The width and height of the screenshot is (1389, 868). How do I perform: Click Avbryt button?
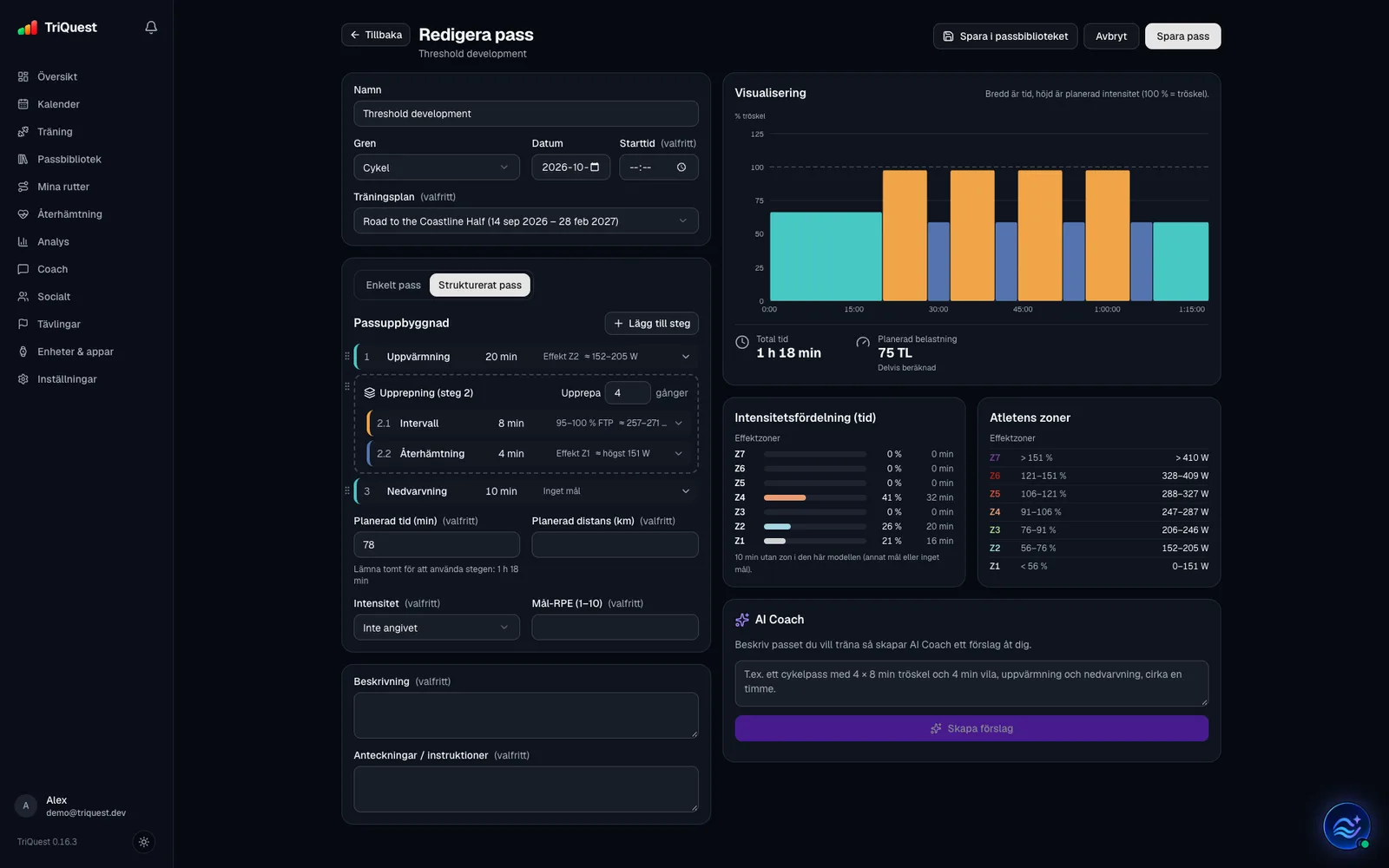tap(1111, 36)
